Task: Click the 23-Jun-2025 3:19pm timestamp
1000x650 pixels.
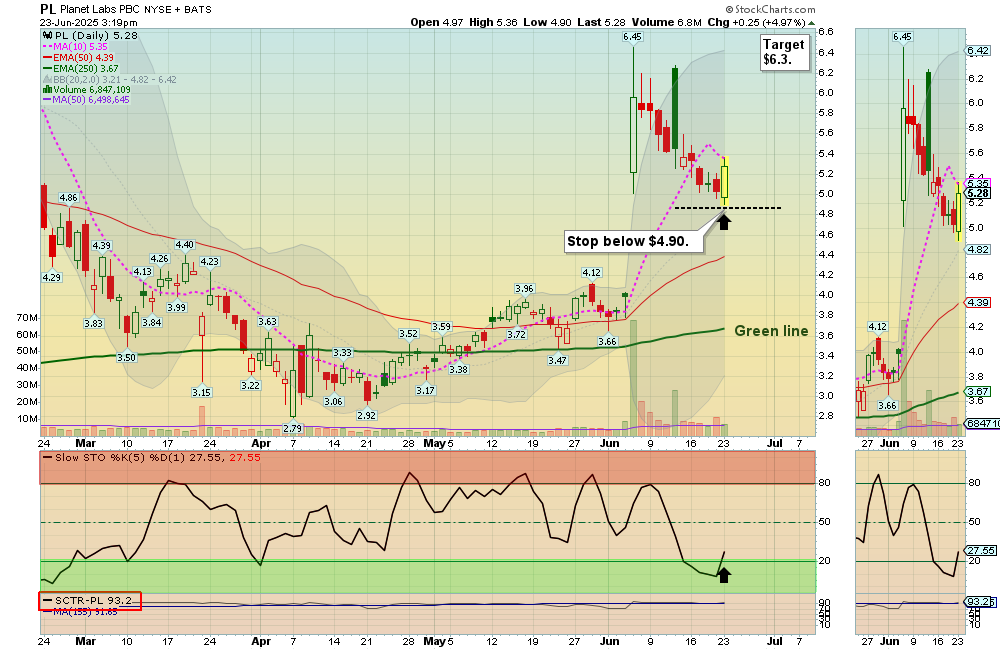Action: coord(89,22)
